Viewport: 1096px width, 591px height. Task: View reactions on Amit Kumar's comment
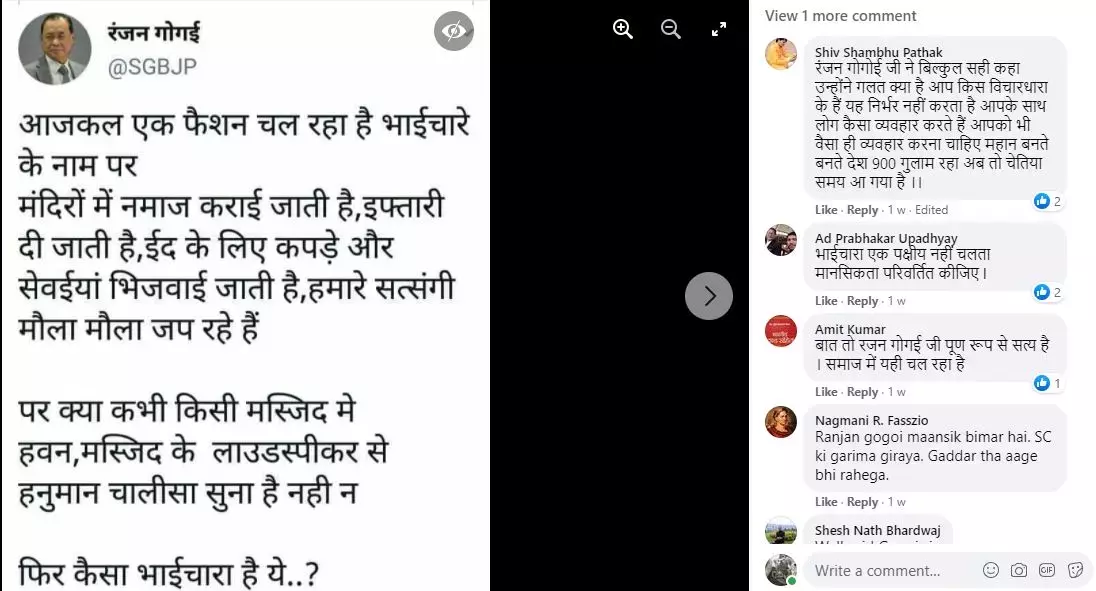1048,383
